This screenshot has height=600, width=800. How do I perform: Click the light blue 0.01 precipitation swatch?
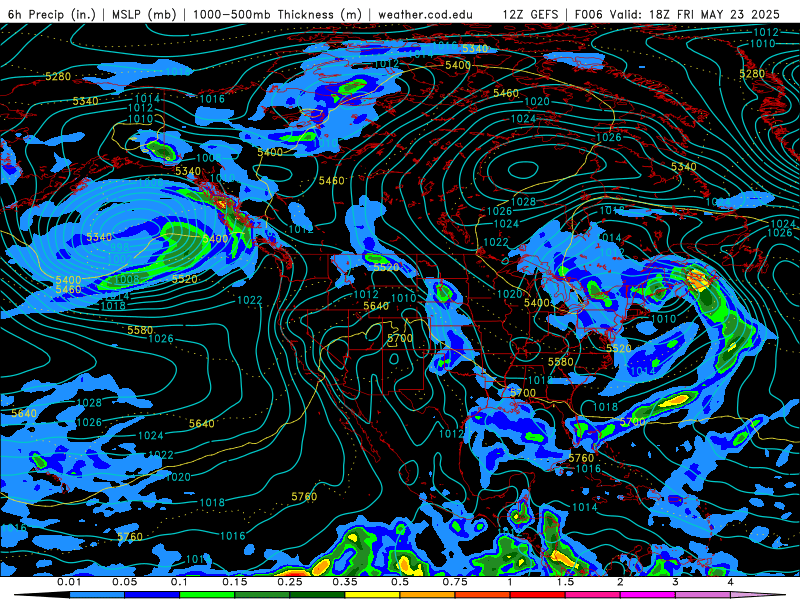coord(96,595)
